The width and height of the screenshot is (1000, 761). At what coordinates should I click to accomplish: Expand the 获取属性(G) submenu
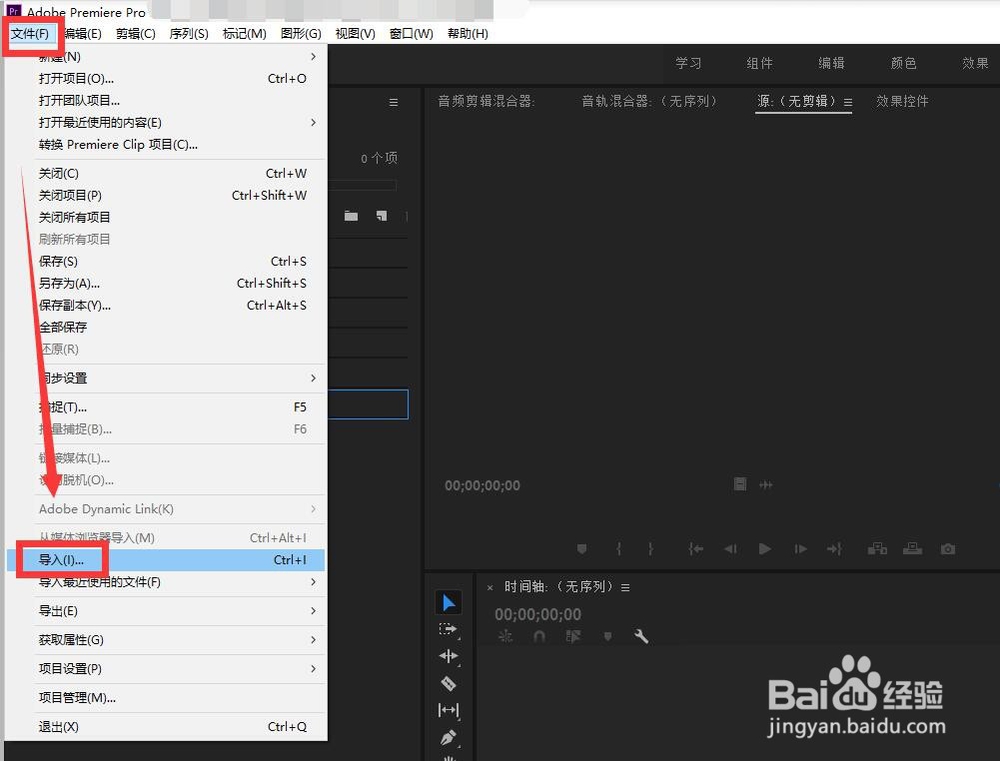tap(166, 640)
